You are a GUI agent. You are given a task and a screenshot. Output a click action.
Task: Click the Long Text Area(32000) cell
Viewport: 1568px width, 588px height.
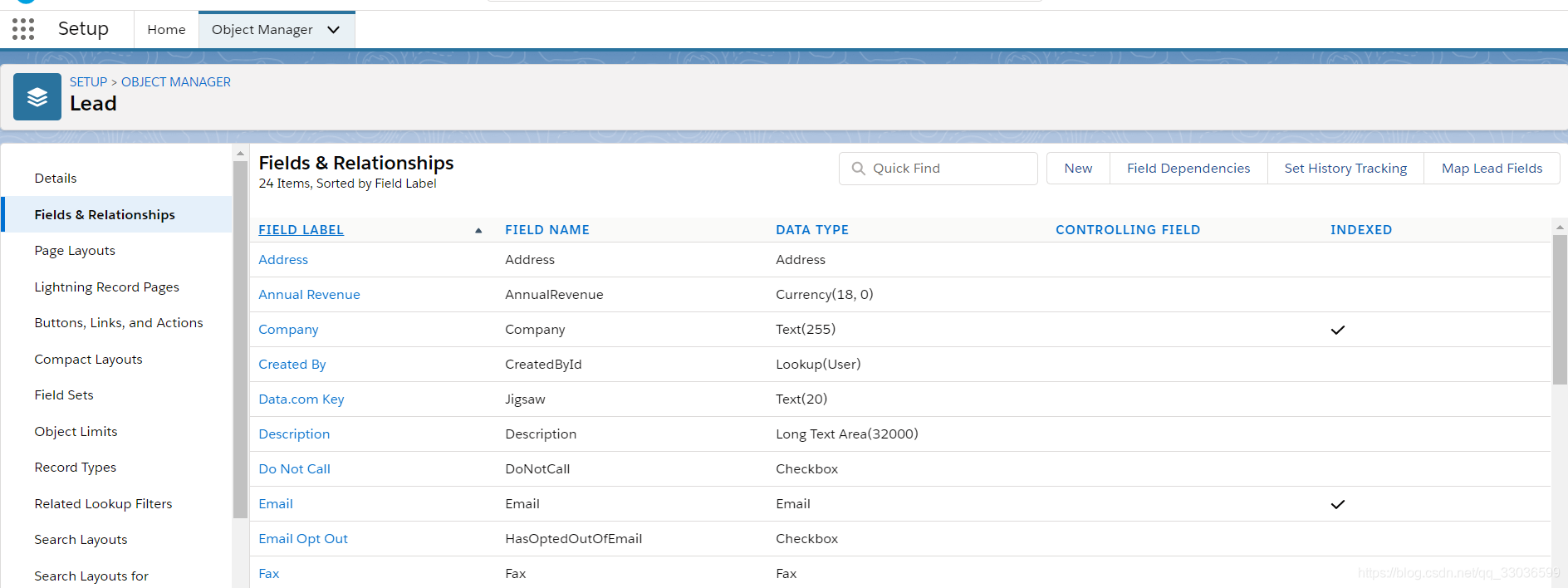point(847,434)
